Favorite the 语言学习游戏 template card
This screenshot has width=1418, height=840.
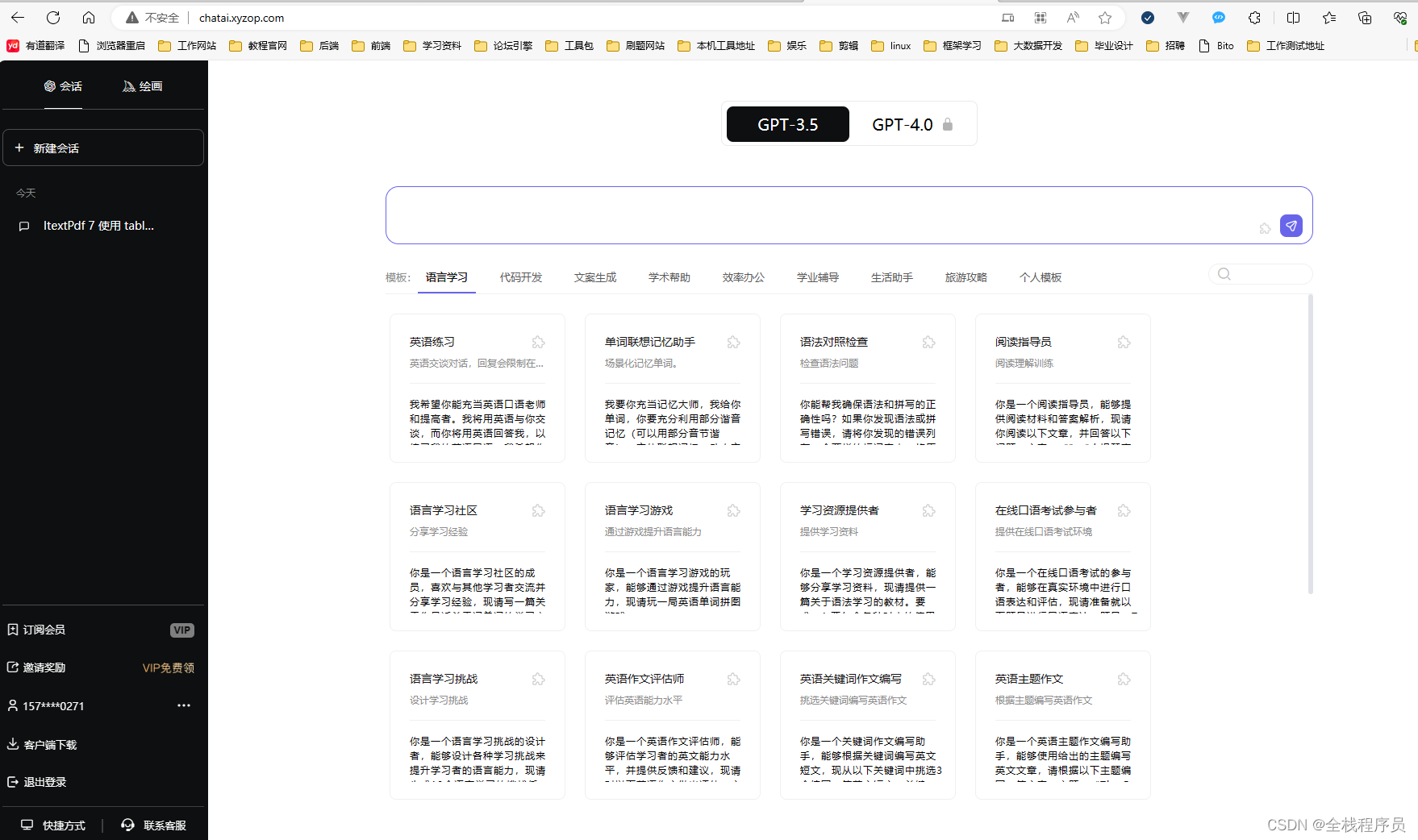tap(733, 511)
